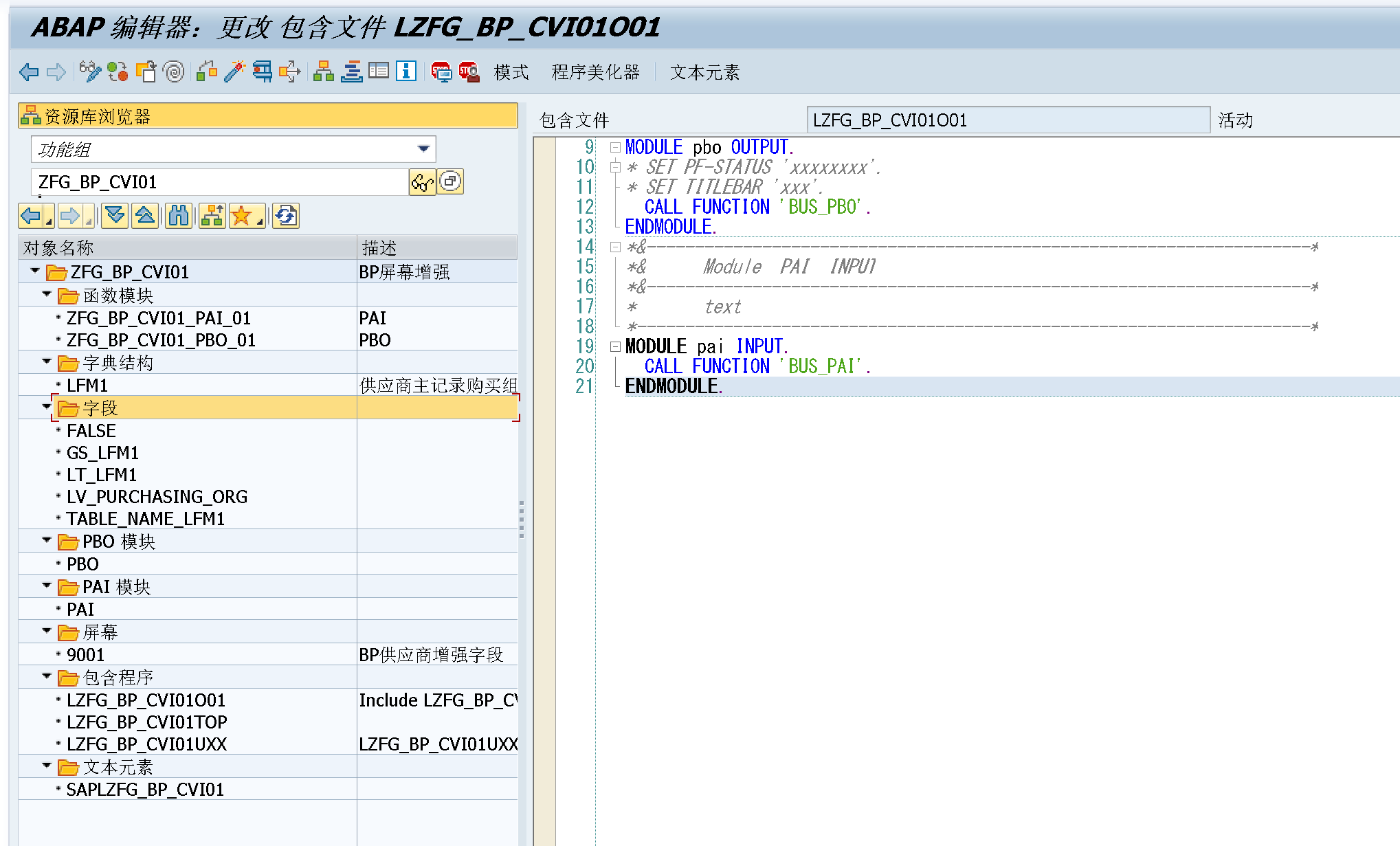Click the Display/Change toggle pencil-glasses icon
This screenshot has height=846, width=1400.
pos(89,71)
